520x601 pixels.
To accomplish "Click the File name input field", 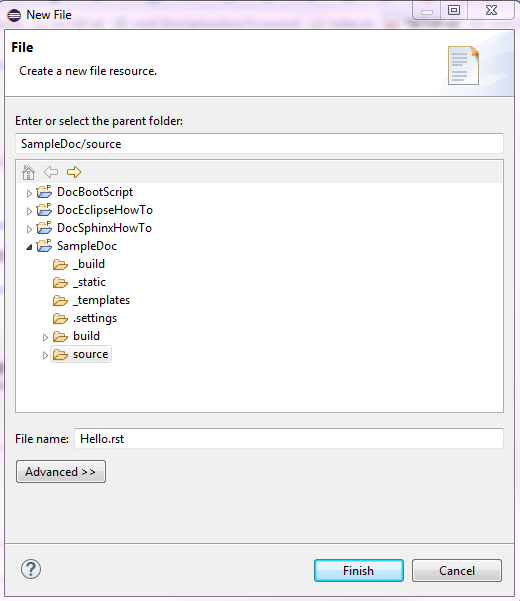I will click(289, 438).
